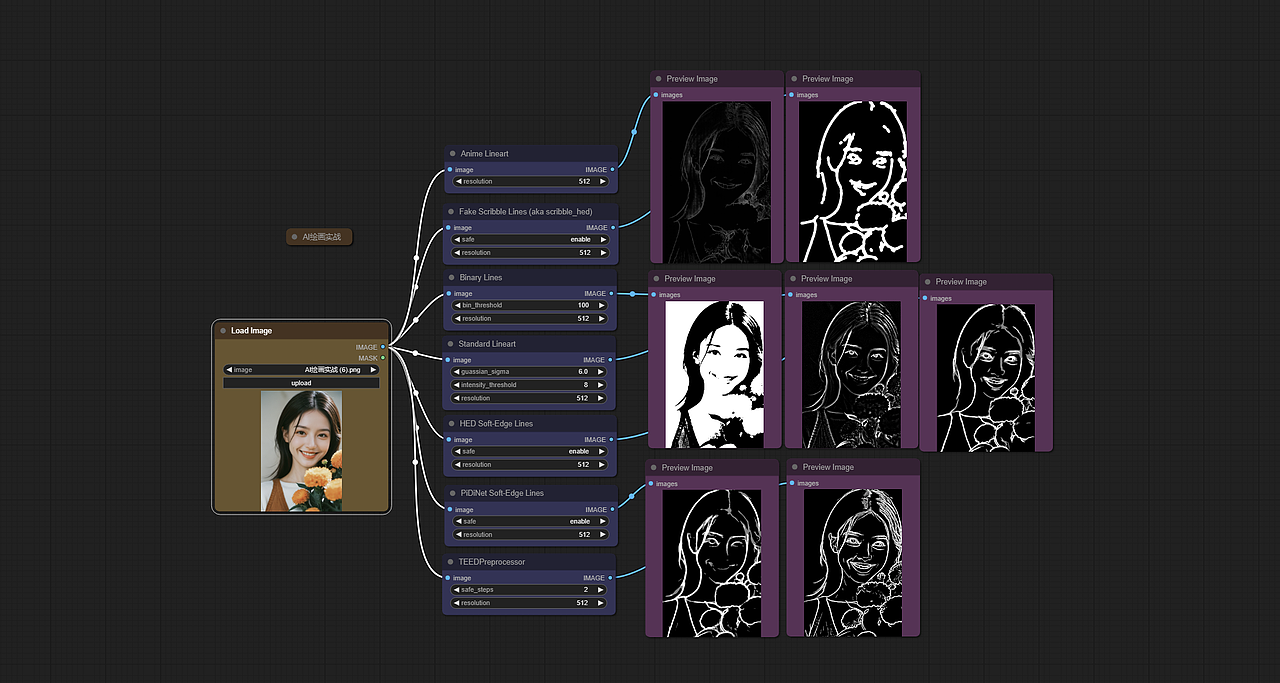Click the resolution 512 field in HED Soft-Edge Lines
1280x683 pixels.
[x=530, y=465]
